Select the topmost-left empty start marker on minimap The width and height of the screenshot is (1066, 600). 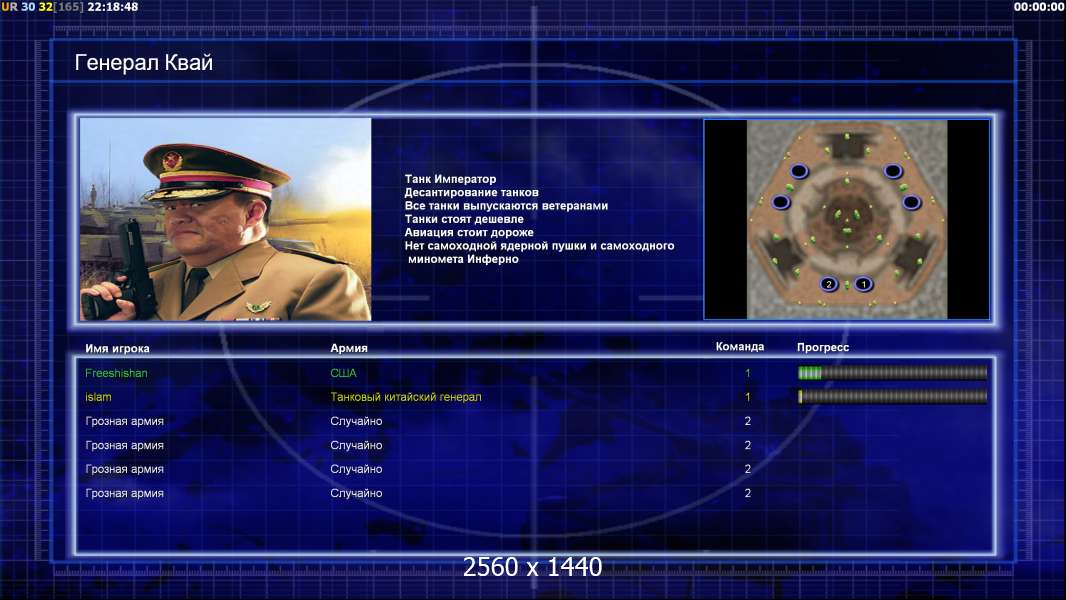pyautogui.click(x=799, y=171)
